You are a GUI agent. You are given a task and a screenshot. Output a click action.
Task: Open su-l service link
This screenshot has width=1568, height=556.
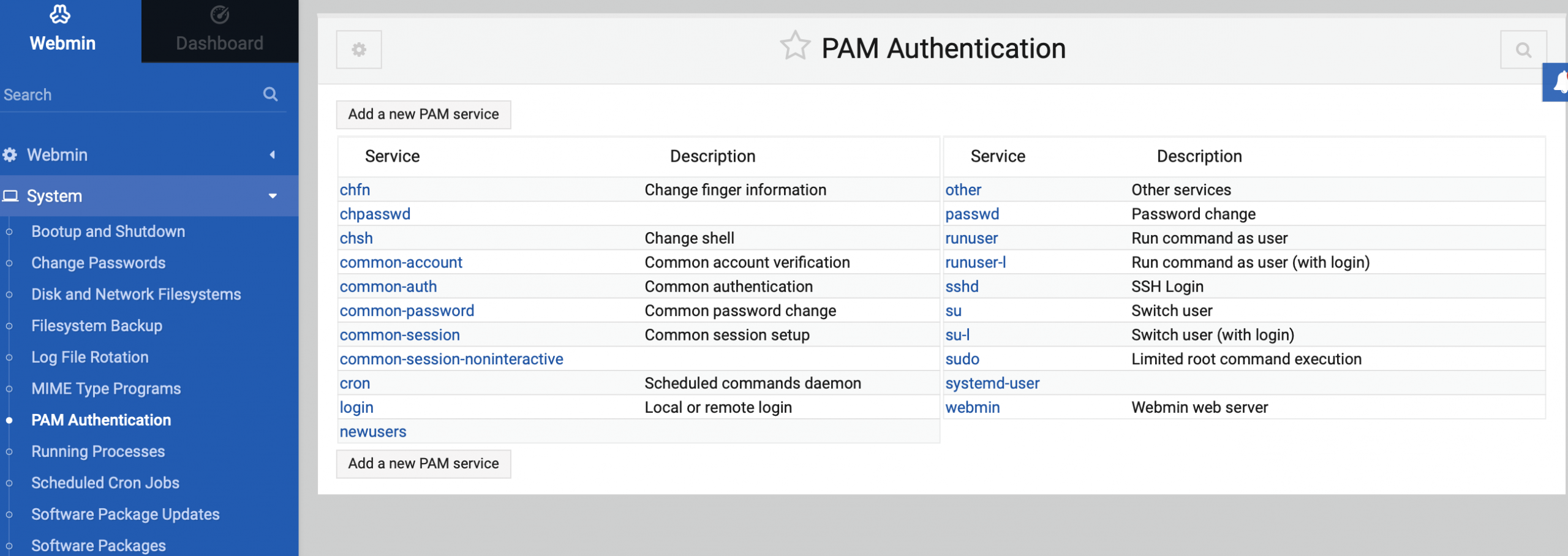(x=957, y=335)
